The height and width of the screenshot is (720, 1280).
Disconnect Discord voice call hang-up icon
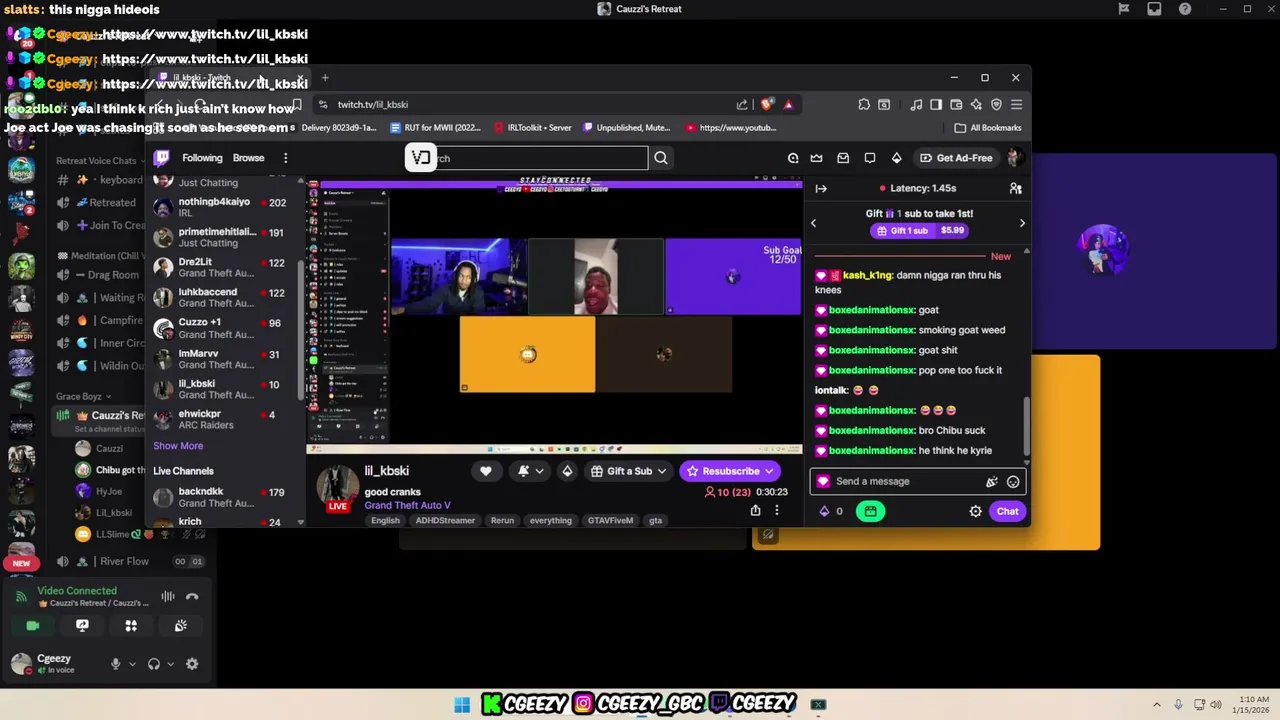click(192, 597)
